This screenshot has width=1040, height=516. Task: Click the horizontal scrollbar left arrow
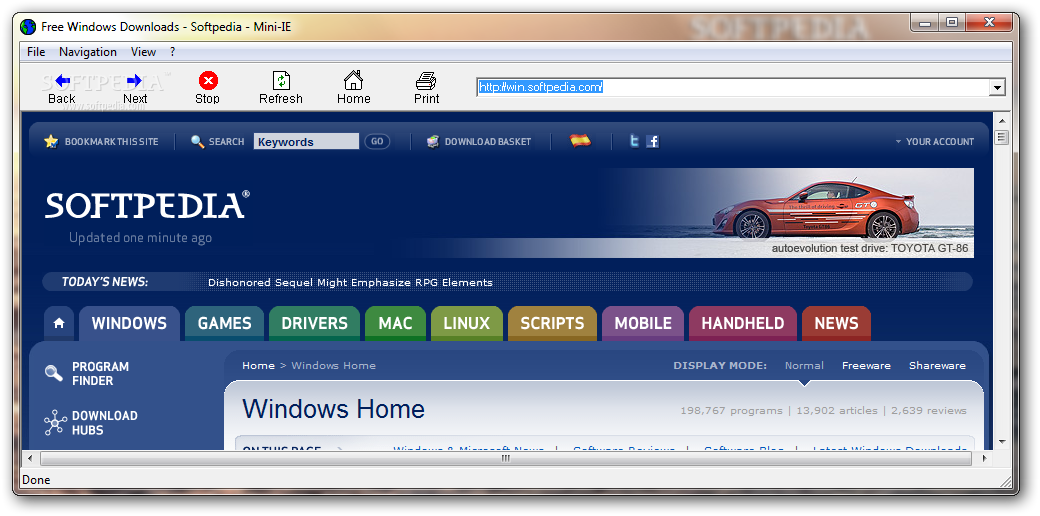point(29,458)
